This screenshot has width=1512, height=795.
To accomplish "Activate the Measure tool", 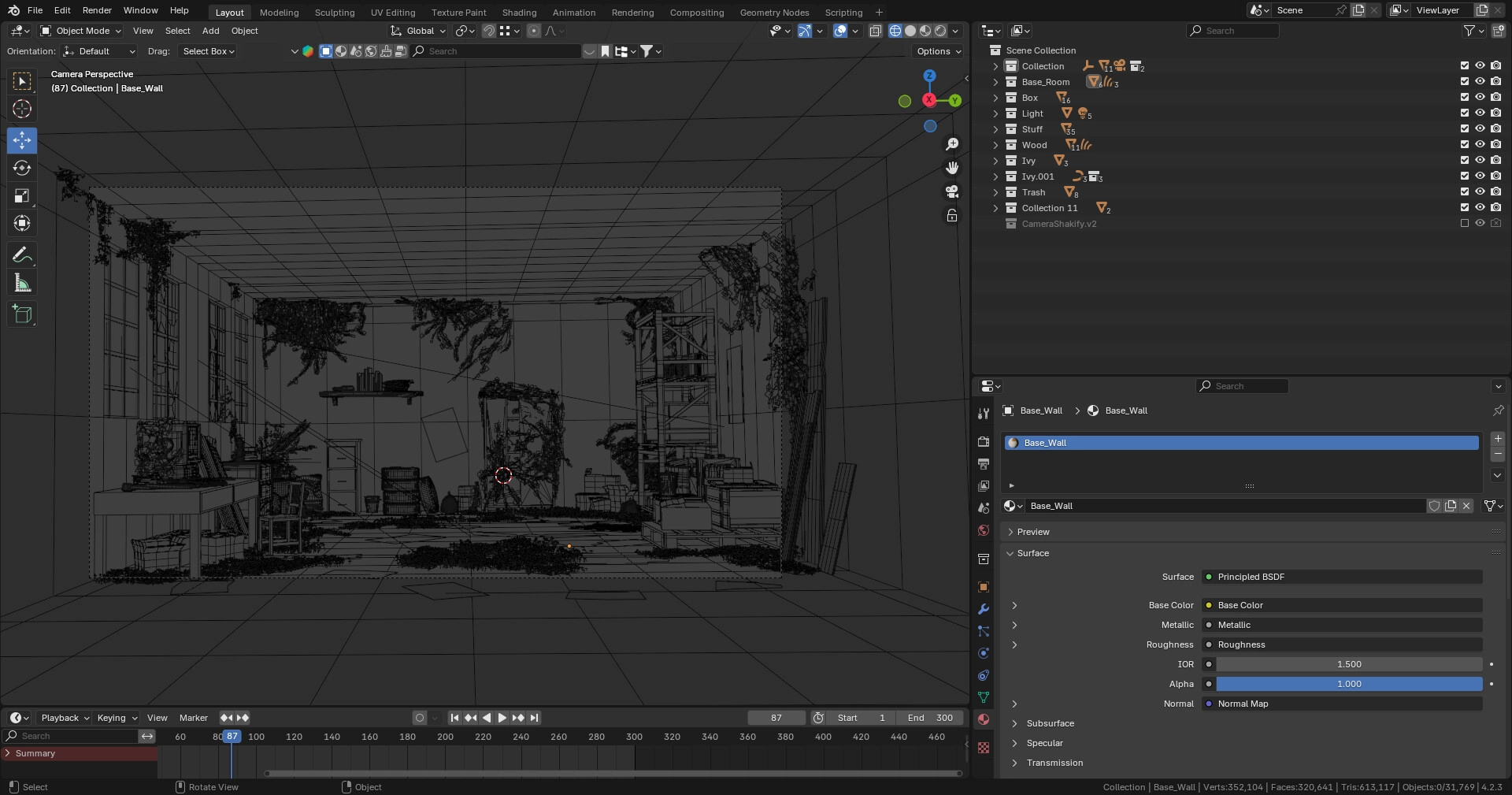I will (22, 283).
